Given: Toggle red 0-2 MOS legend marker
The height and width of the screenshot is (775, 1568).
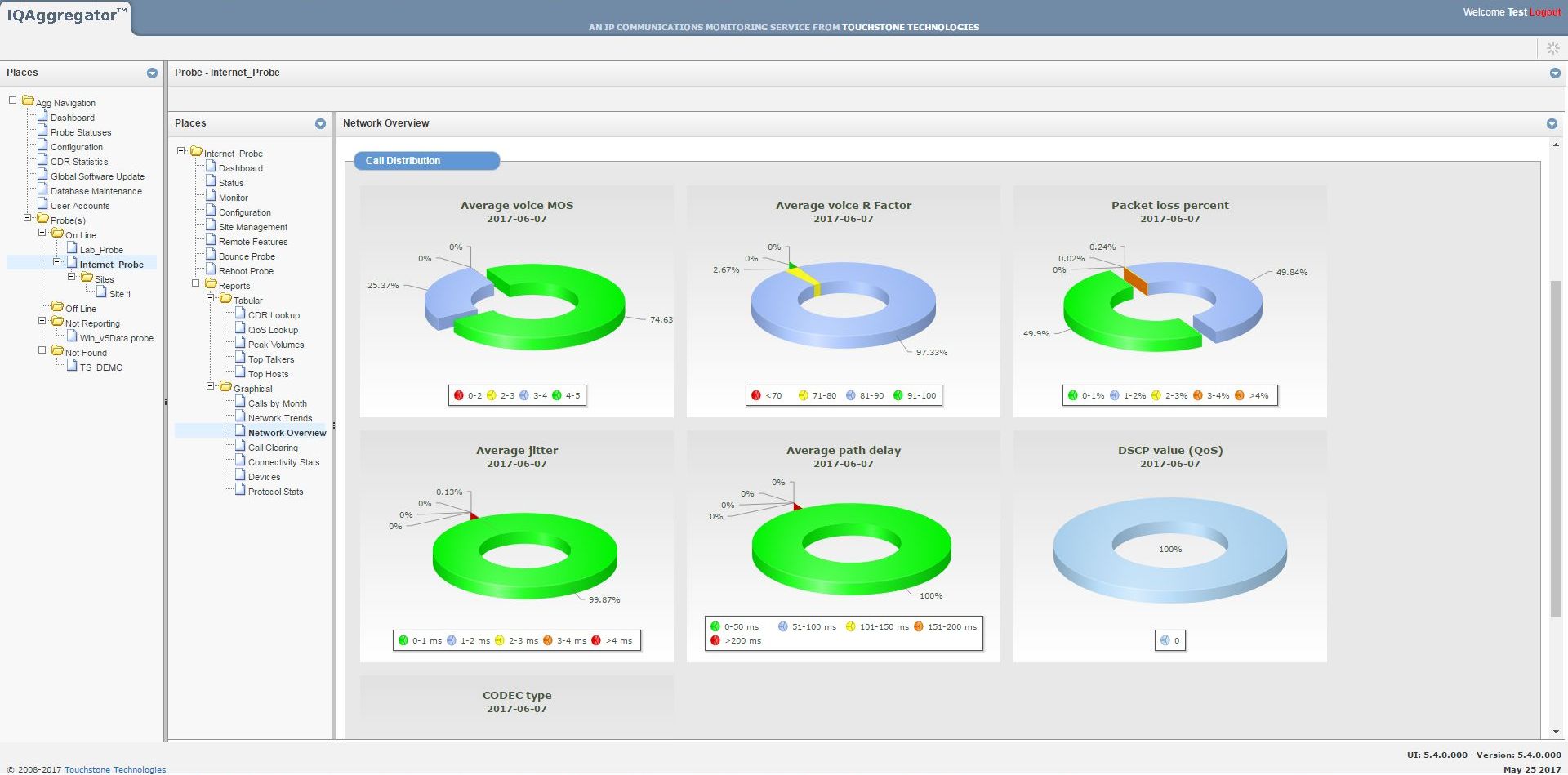Looking at the screenshot, I should (458, 395).
